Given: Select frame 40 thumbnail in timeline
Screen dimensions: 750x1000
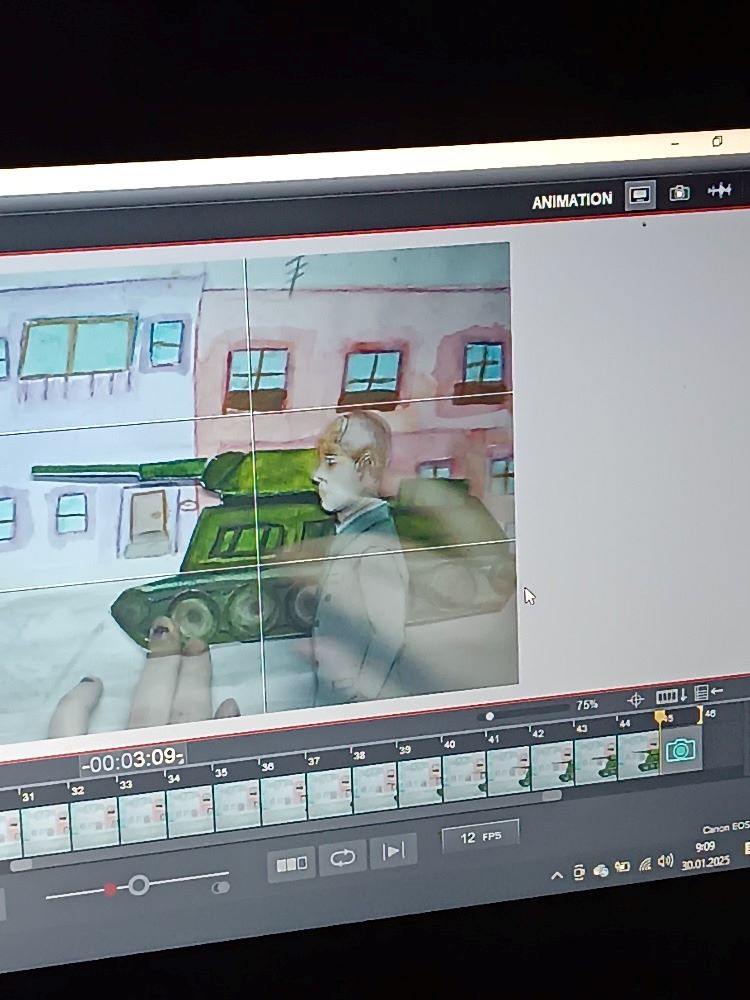Looking at the screenshot, I should (x=464, y=776).
